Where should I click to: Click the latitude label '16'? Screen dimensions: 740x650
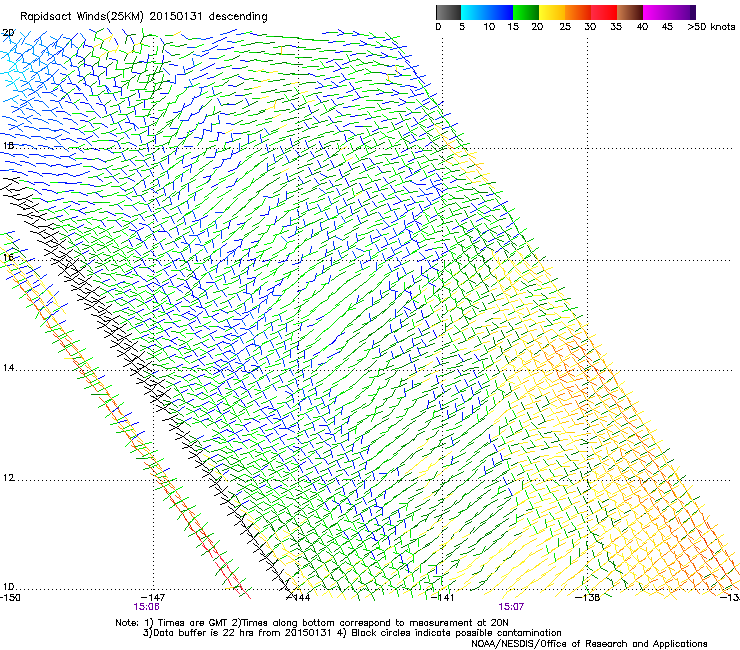pos(8,257)
